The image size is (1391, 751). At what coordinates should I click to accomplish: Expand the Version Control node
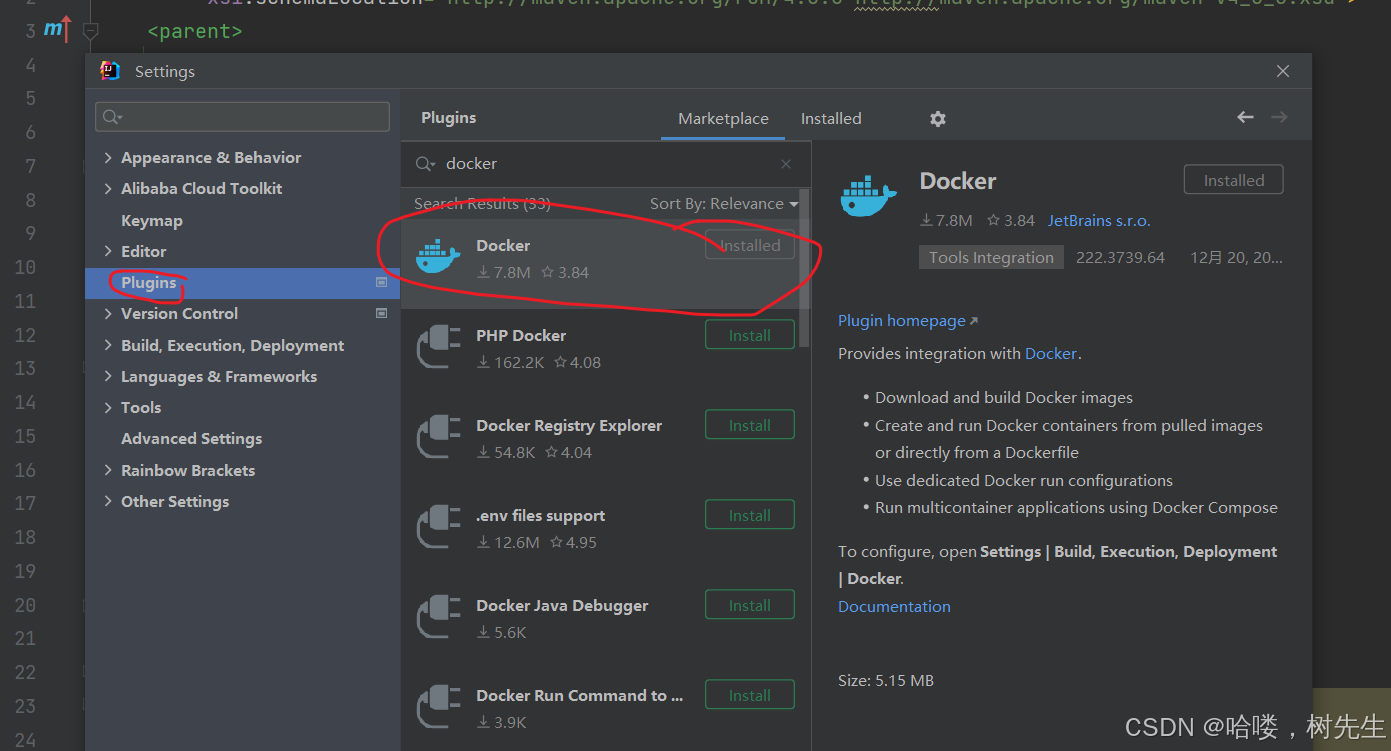108,314
